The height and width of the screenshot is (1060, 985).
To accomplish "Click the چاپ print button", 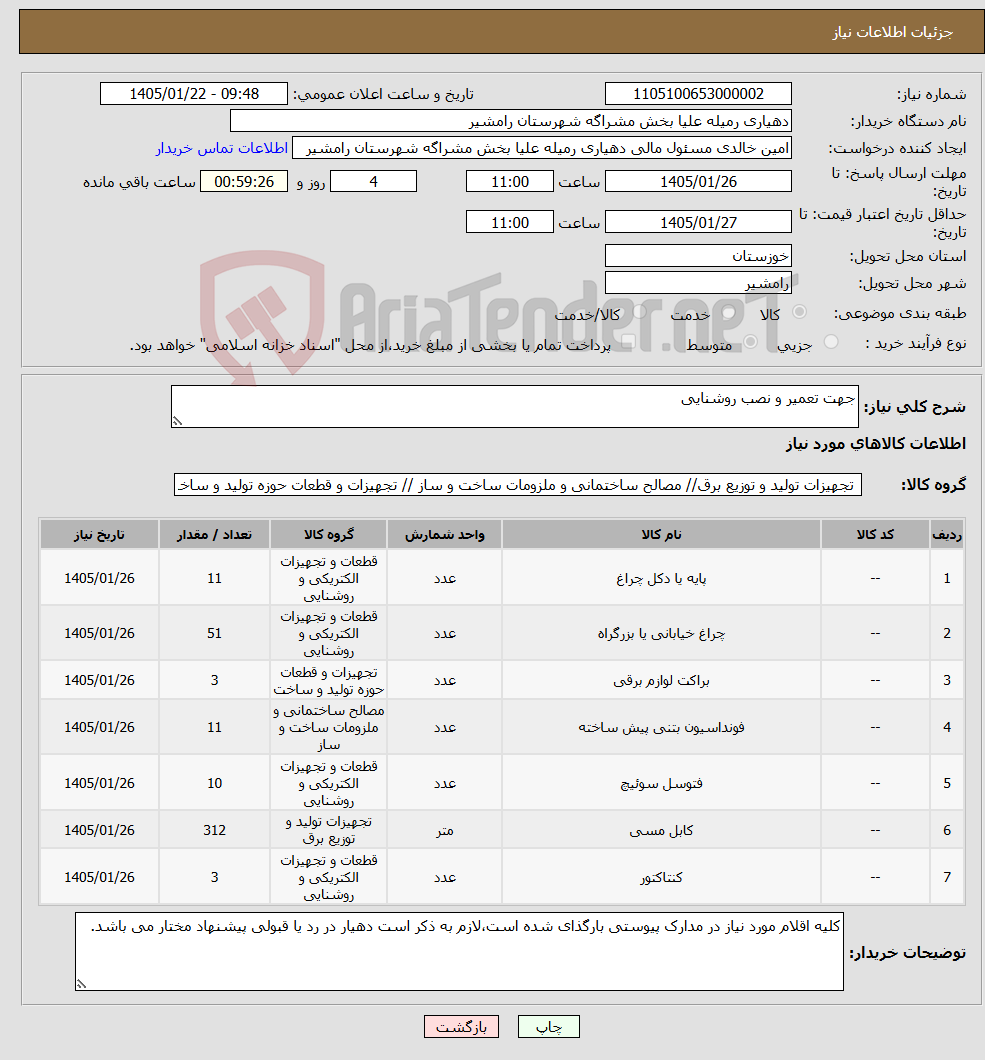I will click(548, 1027).
